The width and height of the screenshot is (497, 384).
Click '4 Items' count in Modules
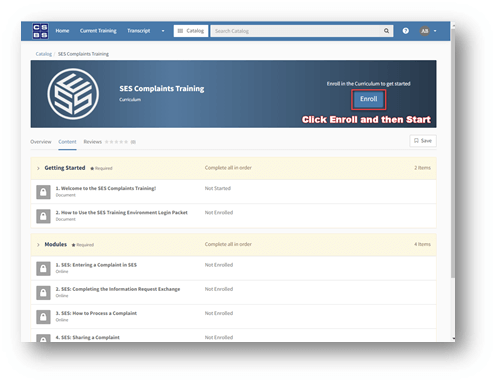pyautogui.click(x=422, y=244)
